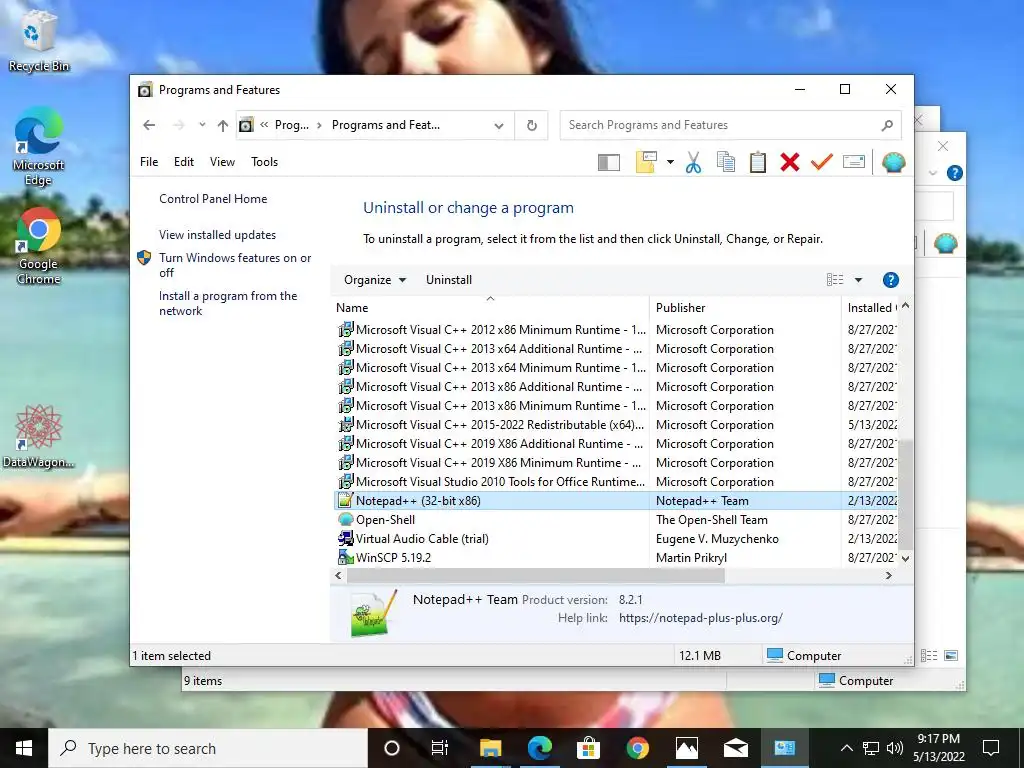Click the scroll right arrow of the list
Image resolution: width=1024 pixels, height=768 pixels.
pyautogui.click(x=888, y=575)
